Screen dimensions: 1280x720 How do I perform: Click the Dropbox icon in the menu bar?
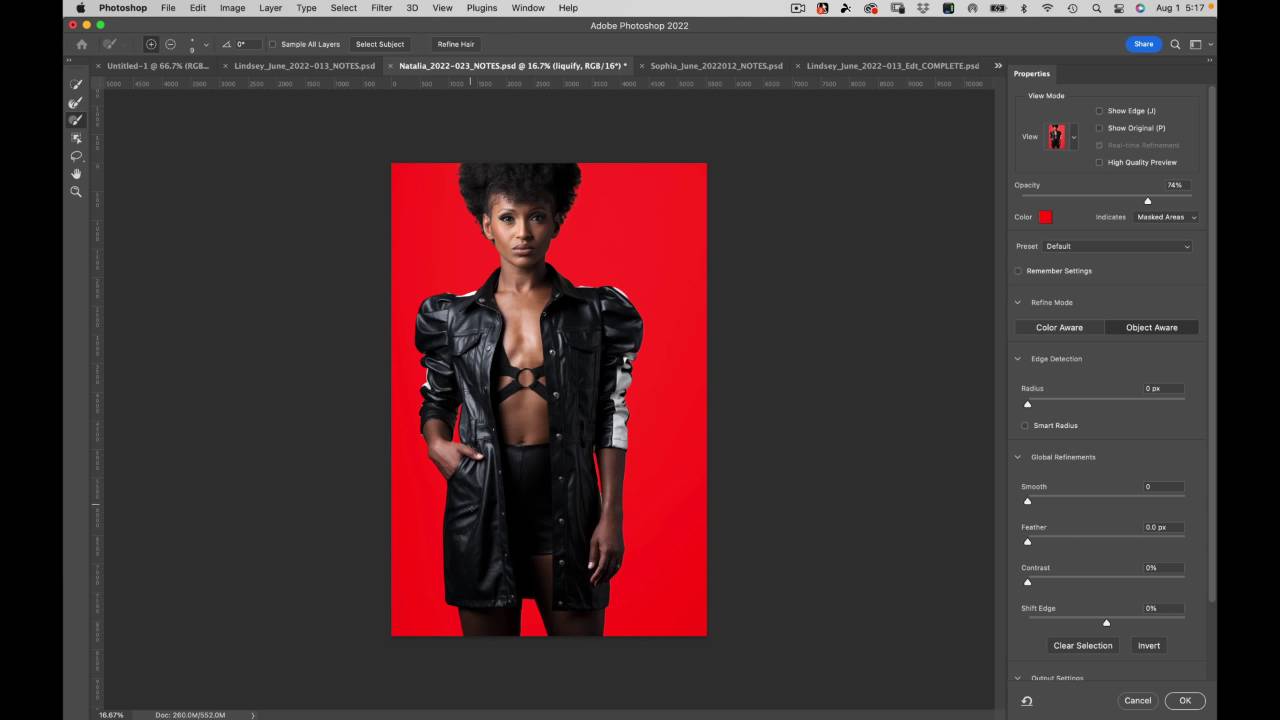coord(922,8)
